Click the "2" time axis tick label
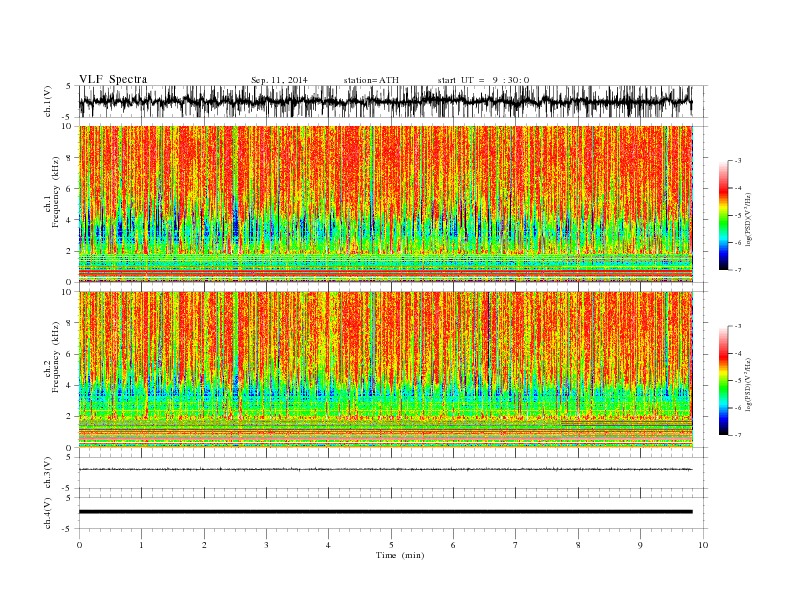Screen dimensions: 792x612 coord(204,545)
